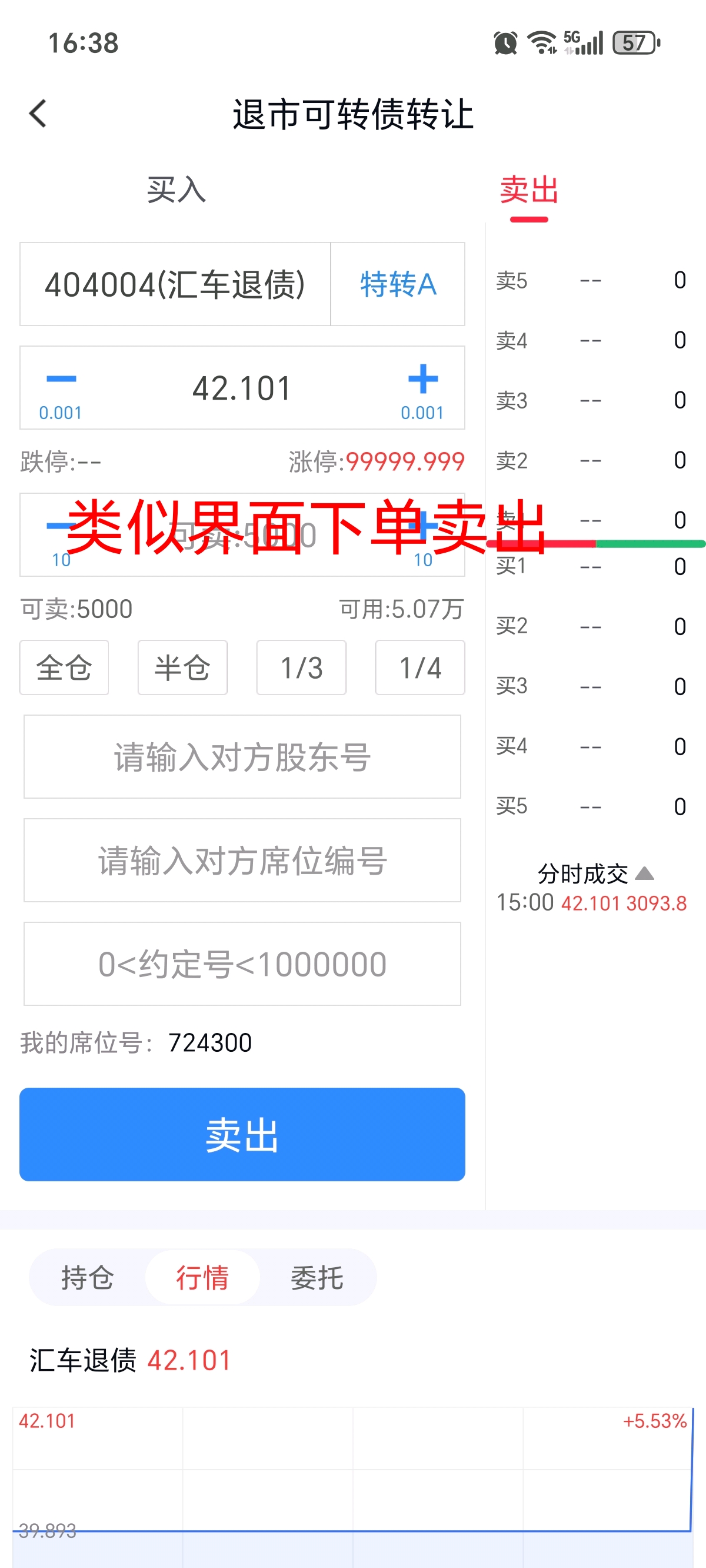Choose the 1/4 position button
Viewport: 706px width, 1568px height.
pos(420,667)
